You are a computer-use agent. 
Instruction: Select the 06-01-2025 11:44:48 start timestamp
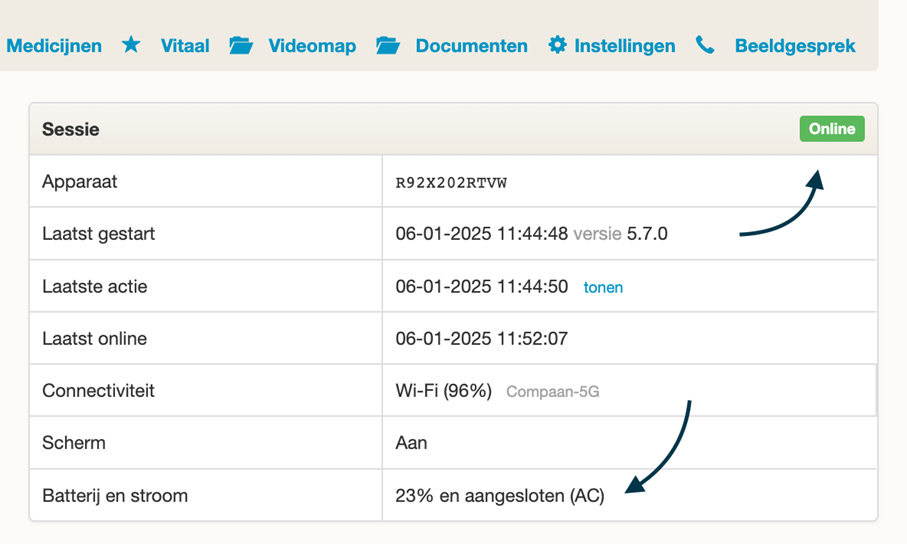(481, 234)
